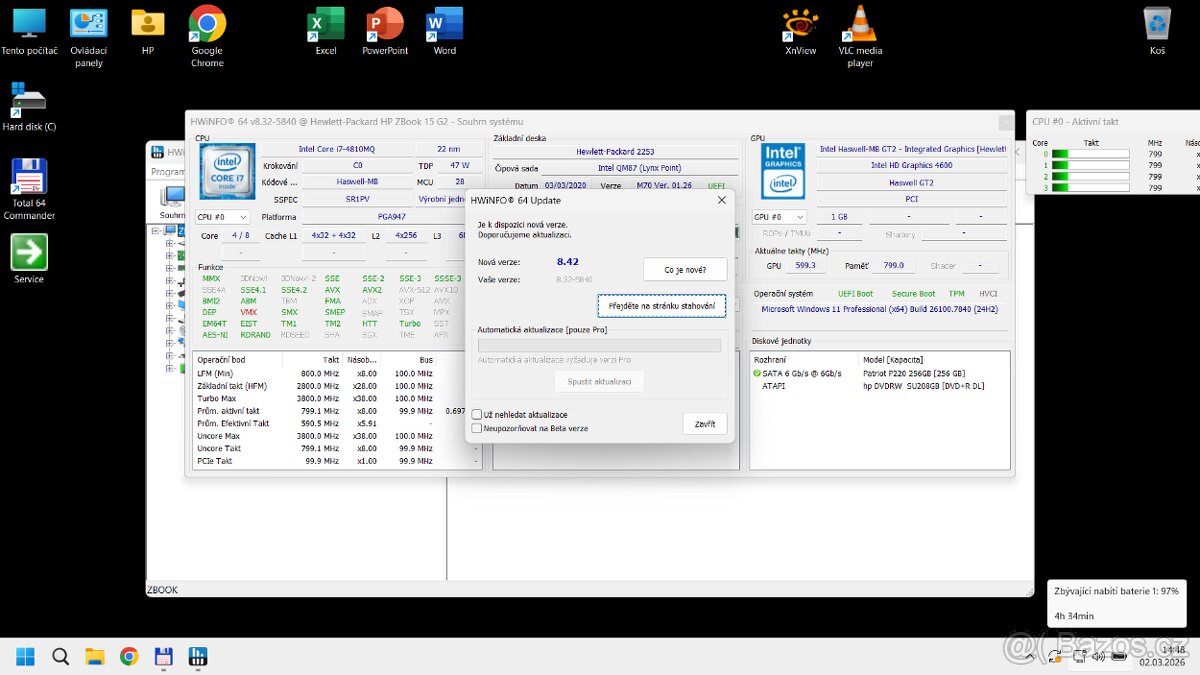Open the Windows Start menu
1200x675 pixels.
[x=25, y=657]
